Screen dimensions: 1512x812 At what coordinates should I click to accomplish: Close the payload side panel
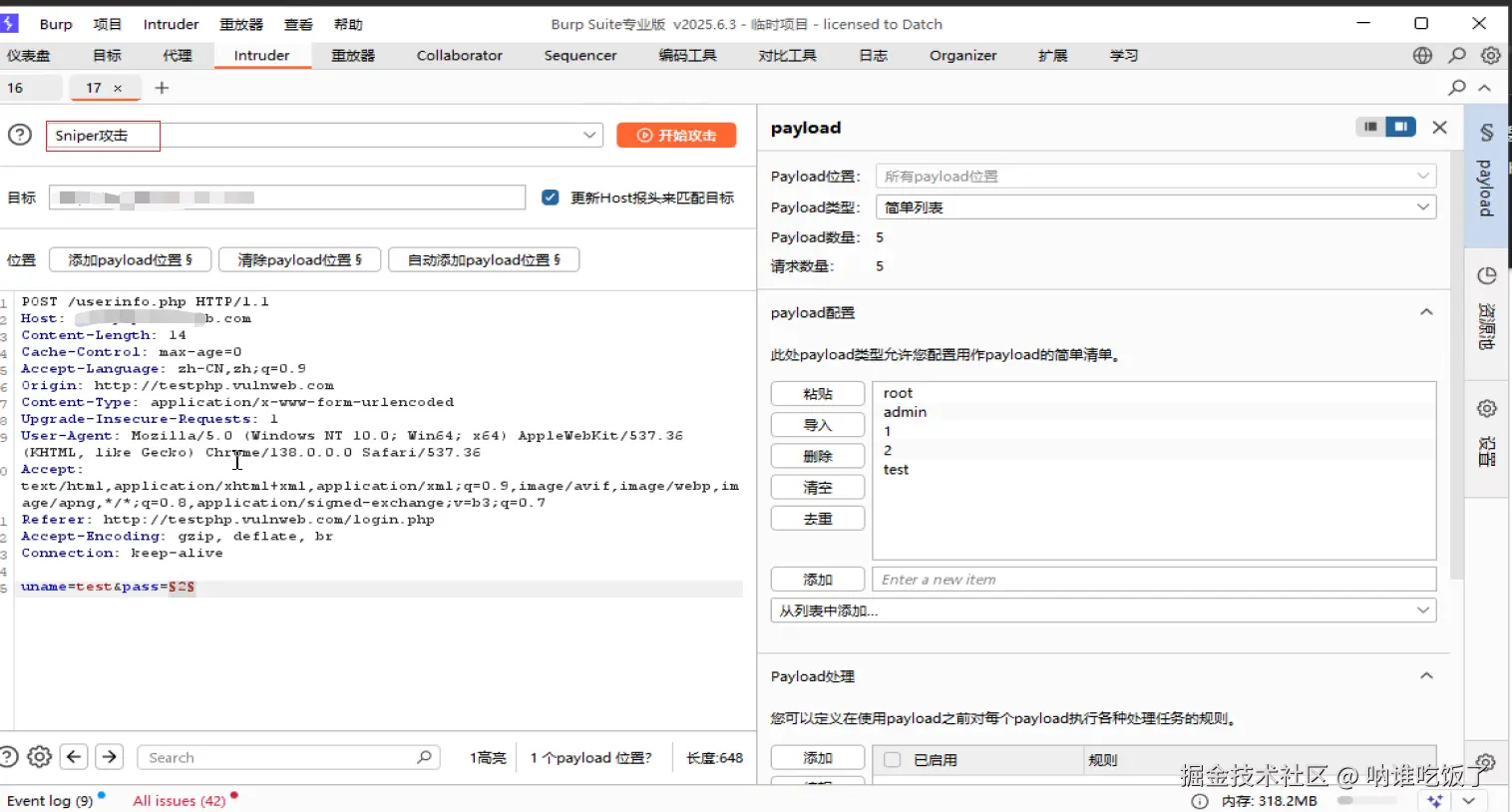tap(1439, 127)
